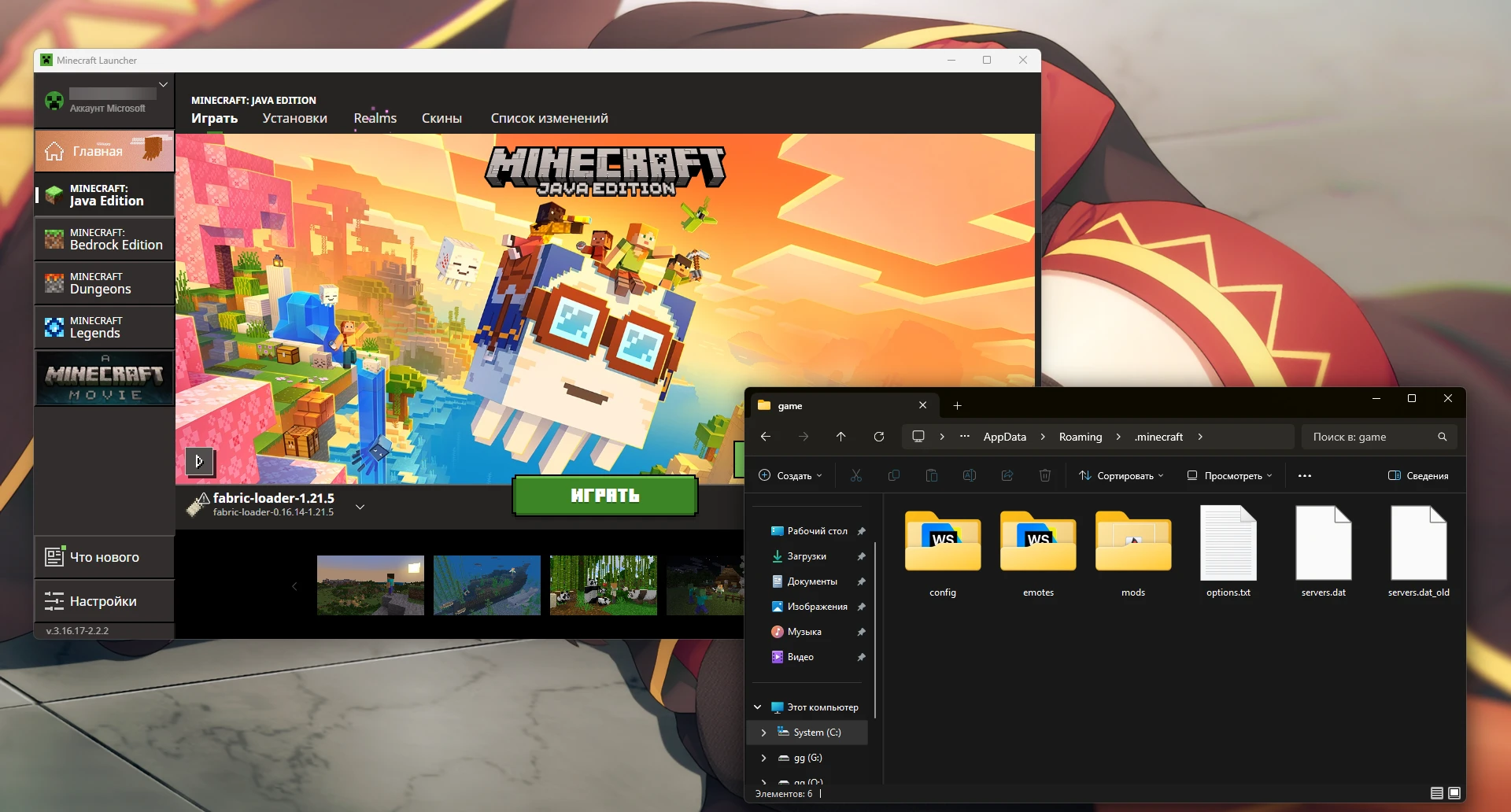Click the Refresh button in Explorer
Screen dimensions: 1511x812
click(x=879, y=437)
